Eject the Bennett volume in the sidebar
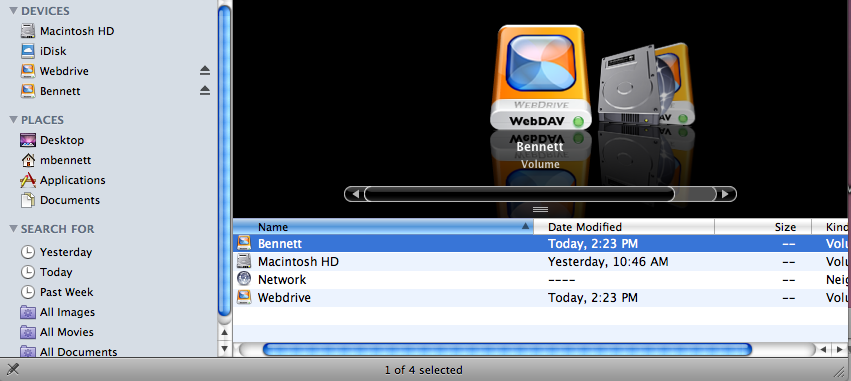 205,91
